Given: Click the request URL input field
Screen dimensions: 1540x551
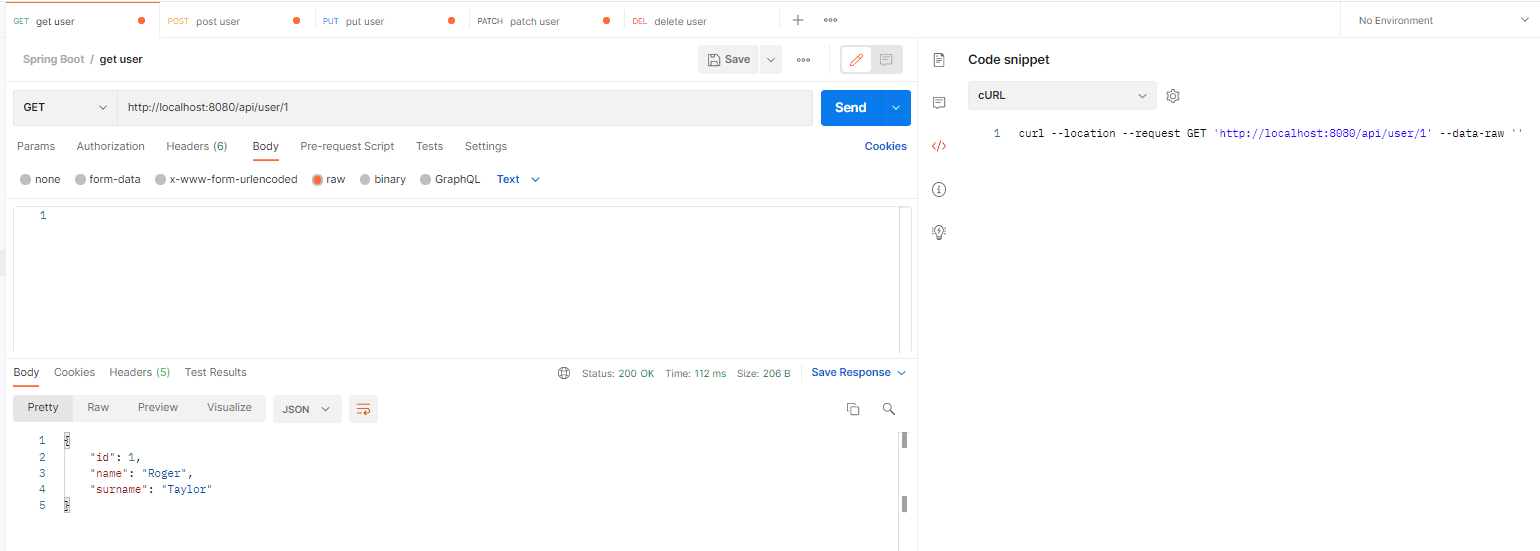Looking at the screenshot, I should [465, 108].
